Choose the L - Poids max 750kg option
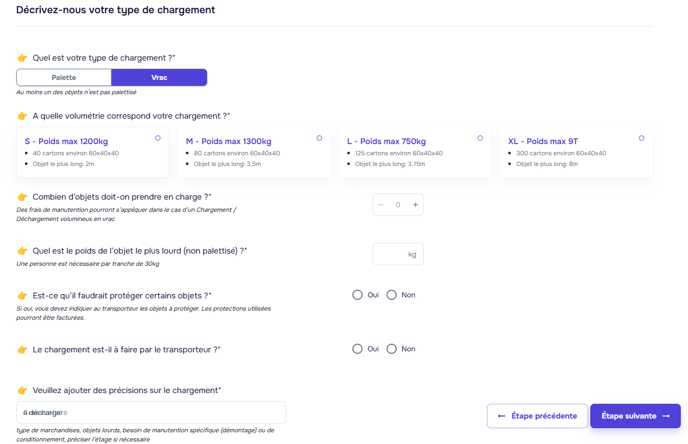This screenshot has height=444, width=688. tap(480, 138)
